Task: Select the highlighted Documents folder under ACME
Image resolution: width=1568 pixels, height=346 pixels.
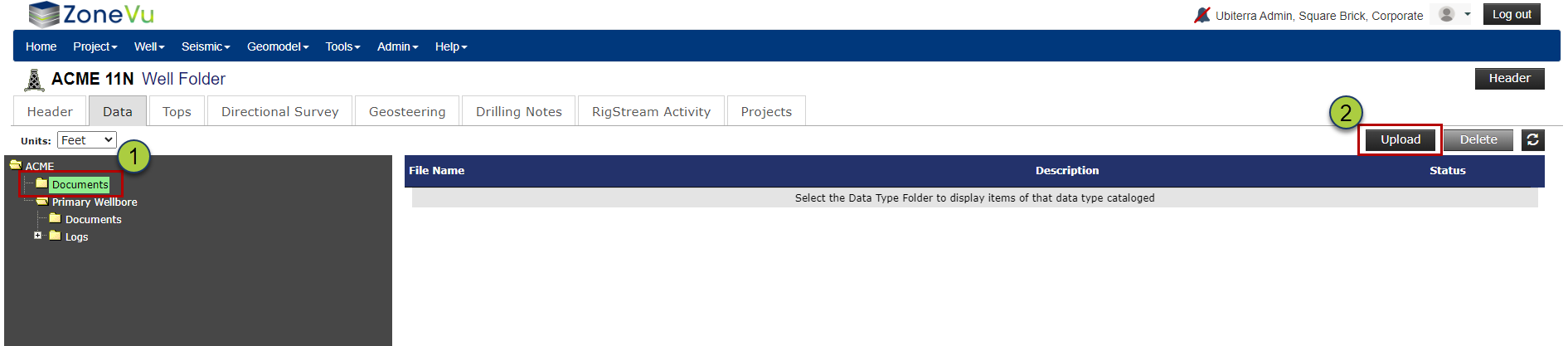Action: 80,184
